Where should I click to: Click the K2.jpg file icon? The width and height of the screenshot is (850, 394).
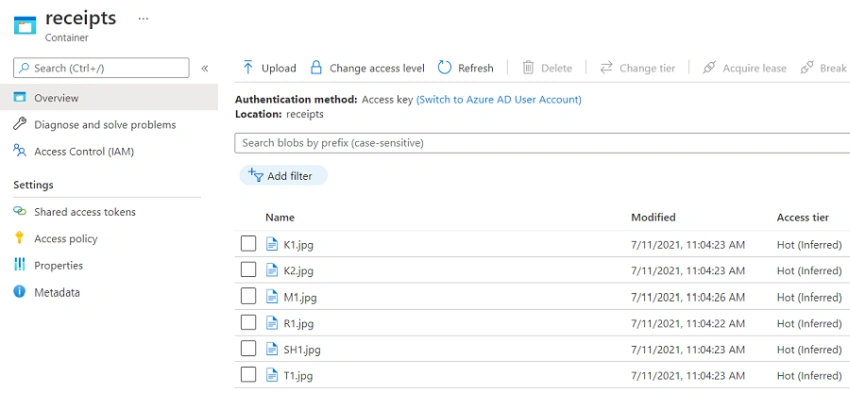272,270
